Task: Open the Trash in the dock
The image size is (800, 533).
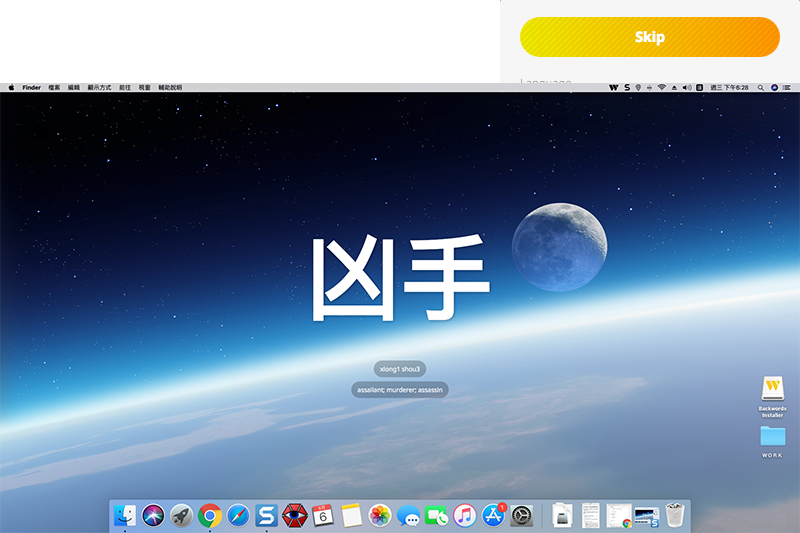Action: 674,515
